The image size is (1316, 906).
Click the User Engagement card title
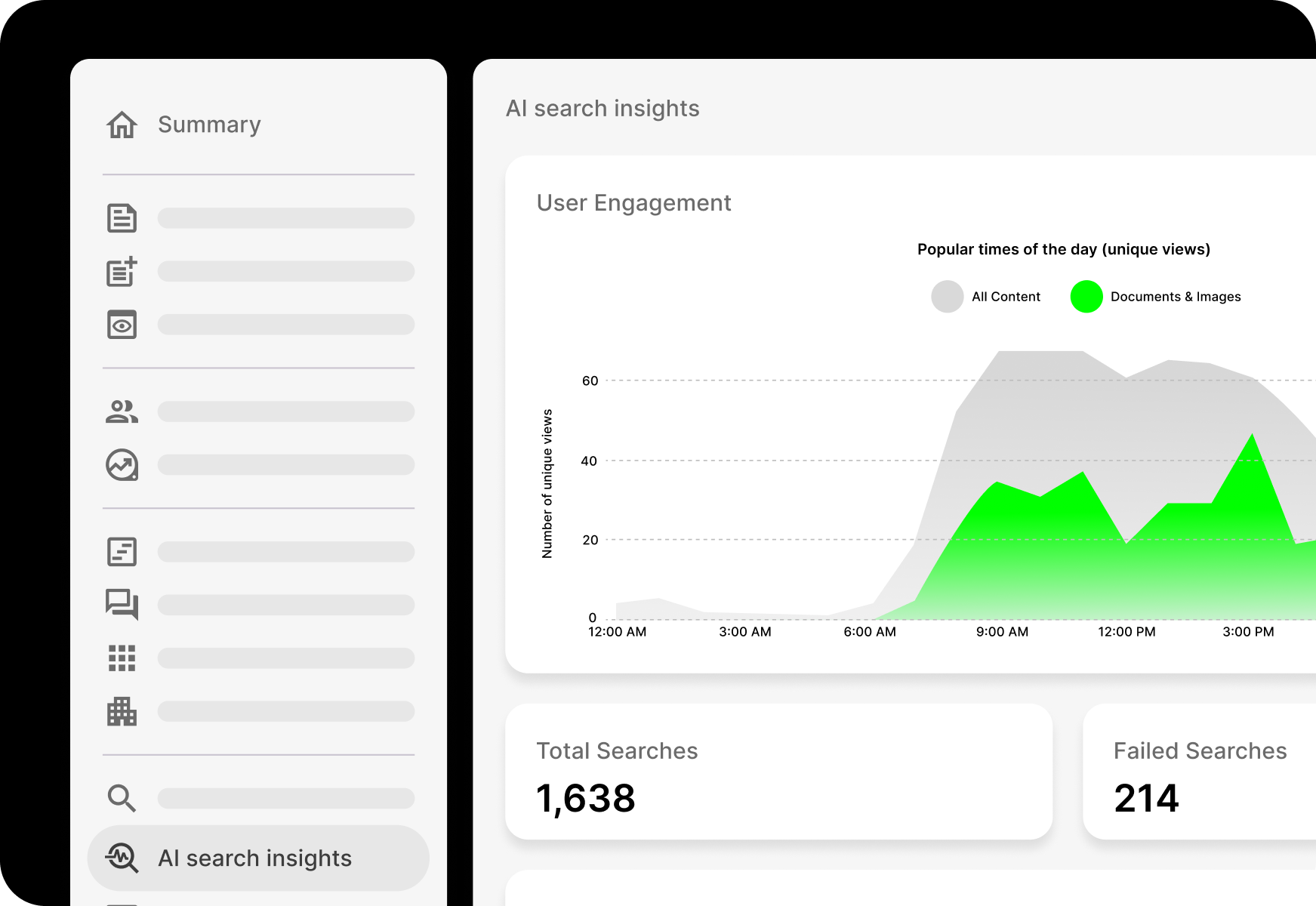pyautogui.click(x=633, y=203)
